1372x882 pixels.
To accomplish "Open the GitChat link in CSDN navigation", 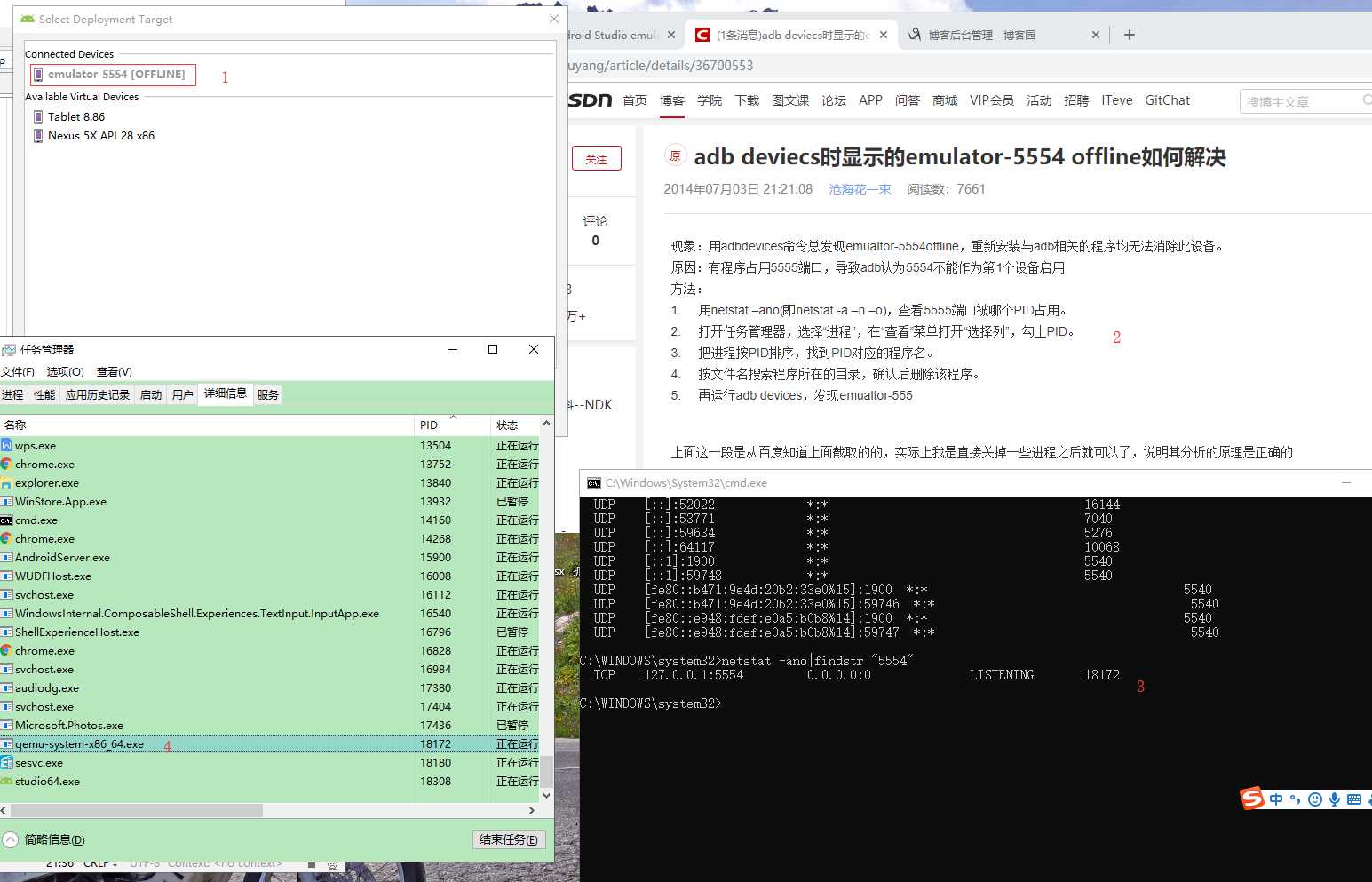I will [x=1167, y=100].
